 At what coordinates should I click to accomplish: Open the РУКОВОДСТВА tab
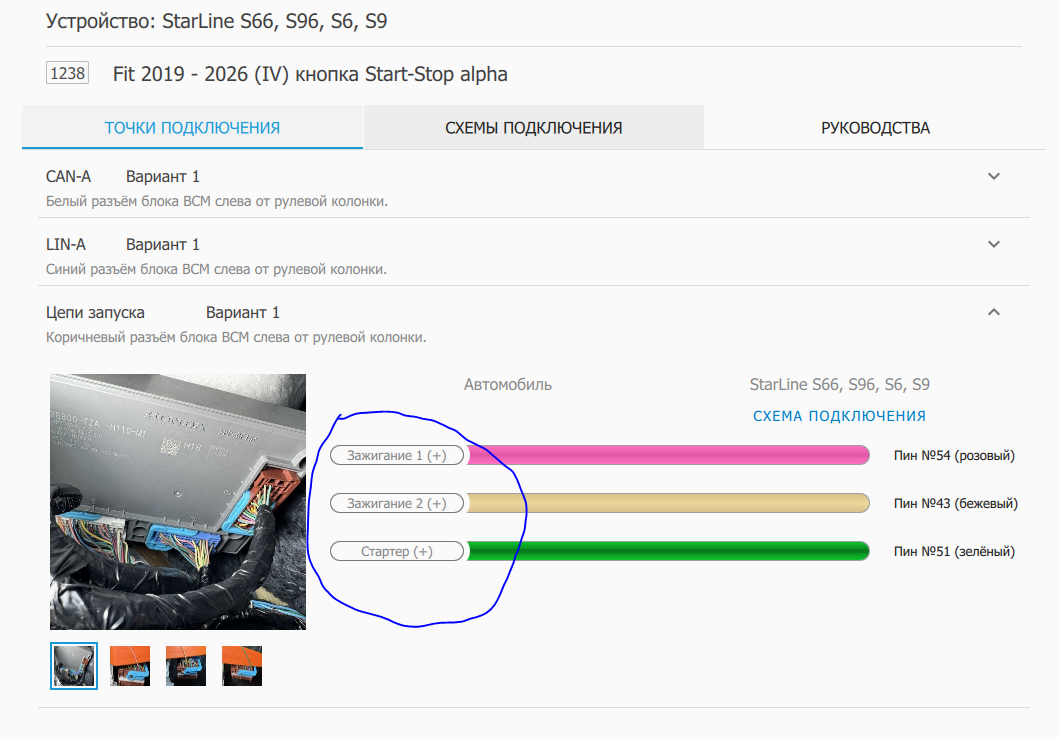point(875,128)
